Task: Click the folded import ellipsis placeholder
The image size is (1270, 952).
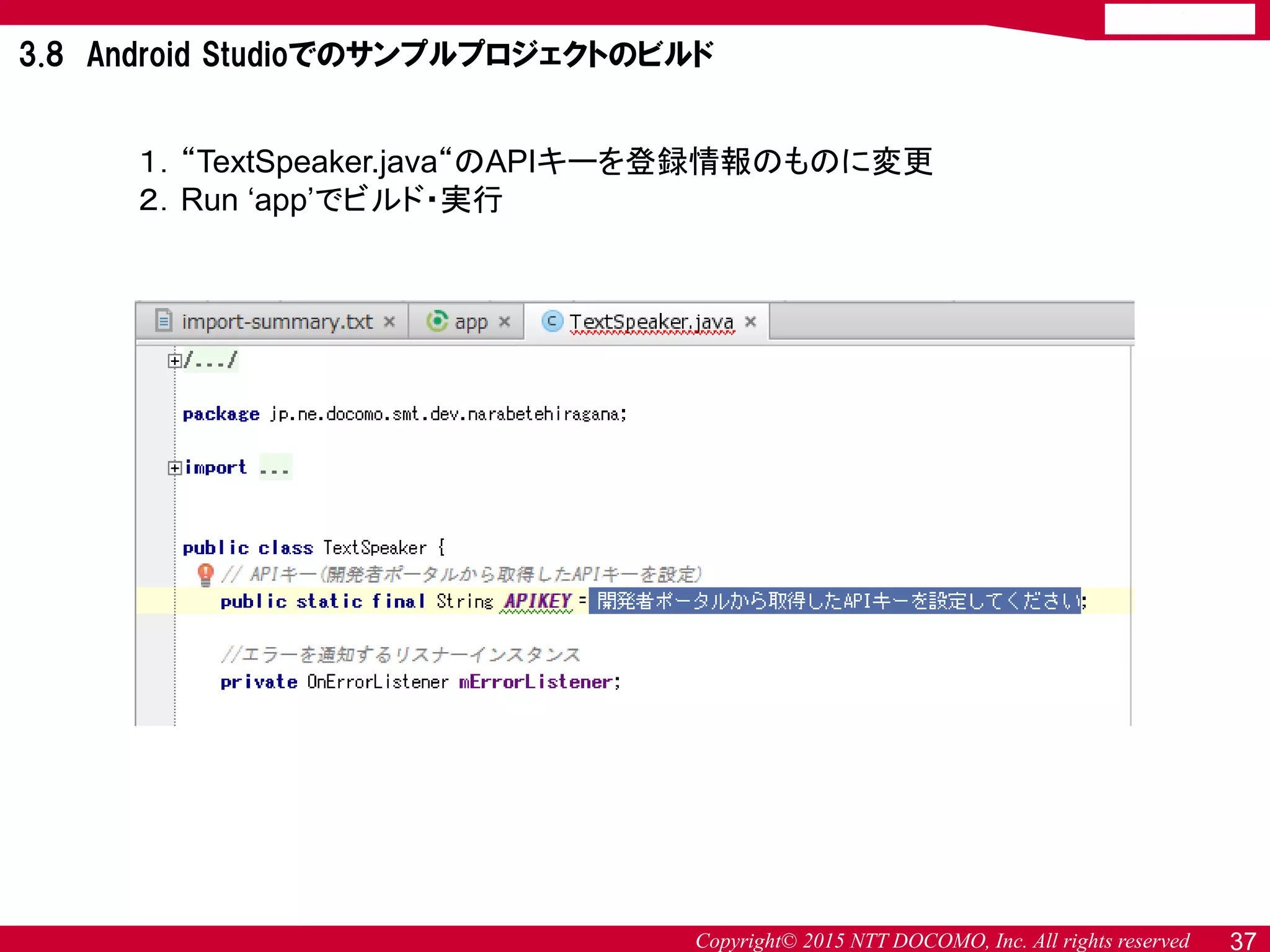Action: pos(275,467)
